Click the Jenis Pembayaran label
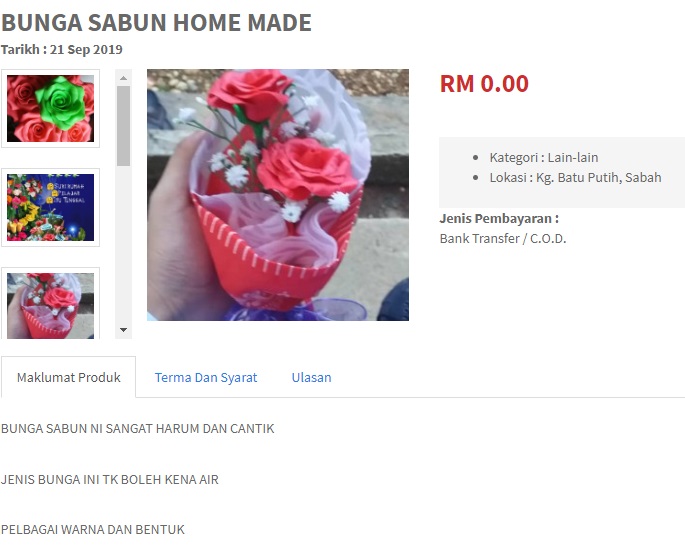Screen dimensions: 685x547 tap(499, 218)
